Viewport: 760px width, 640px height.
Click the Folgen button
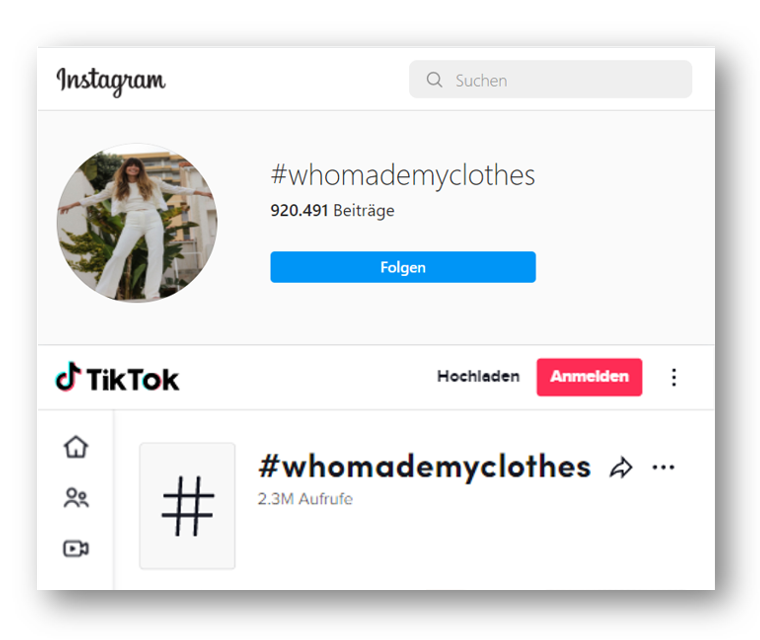(403, 267)
